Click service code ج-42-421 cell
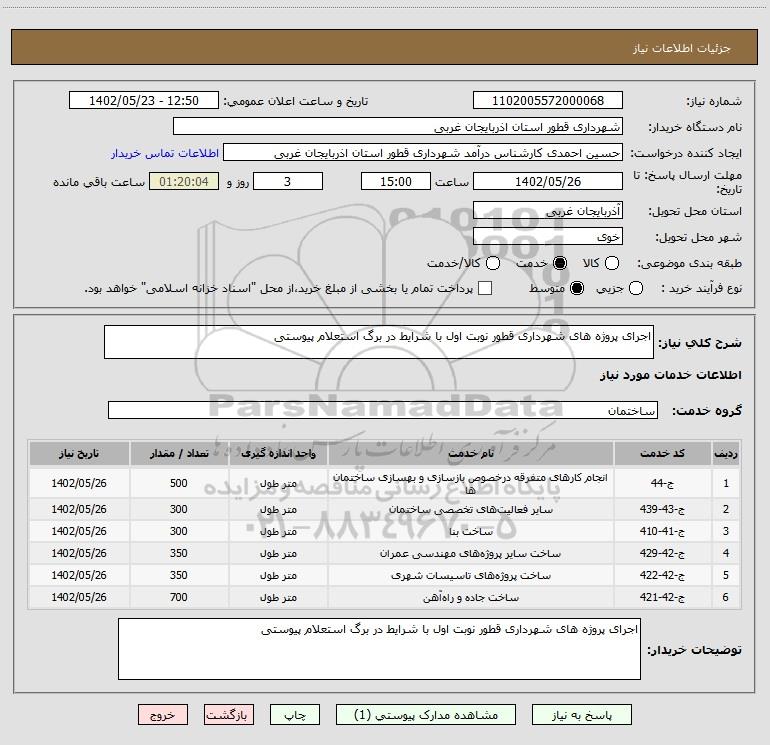This screenshot has height=745, width=770. pos(662,597)
